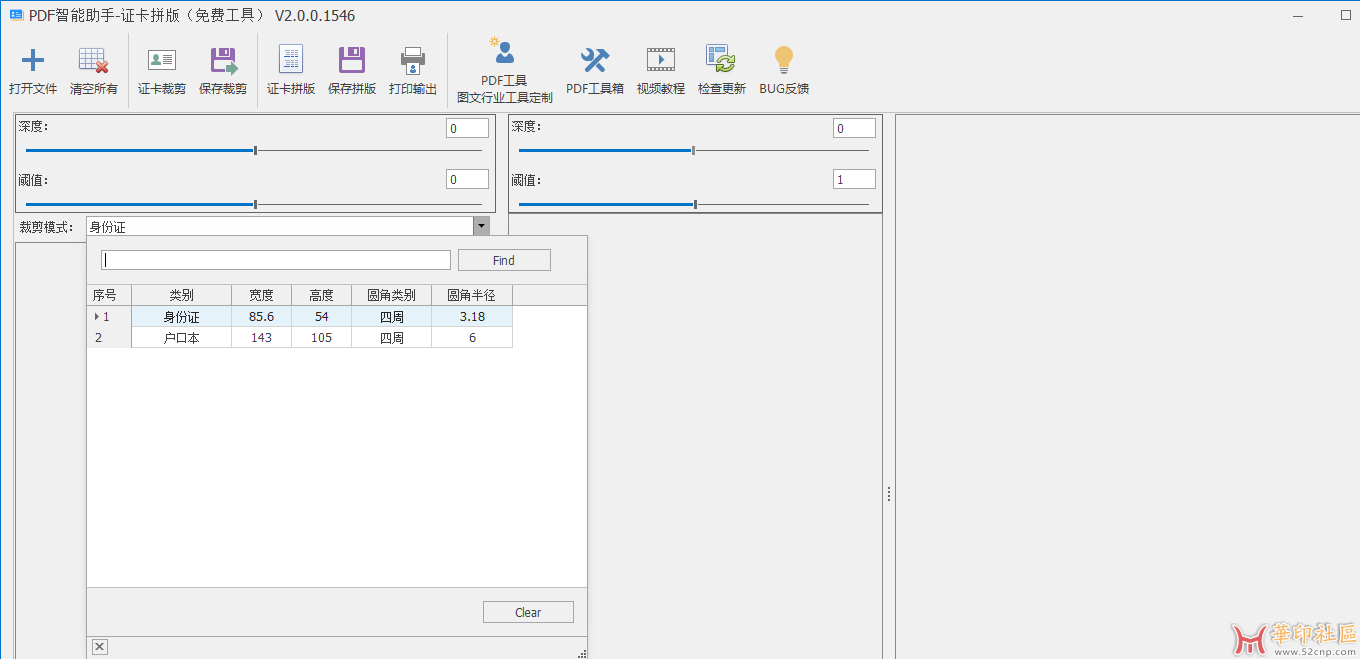Click radius cell with value 6
Image resolution: width=1360 pixels, height=659 pixels.
pyautogui.click(x=471, y=337)
